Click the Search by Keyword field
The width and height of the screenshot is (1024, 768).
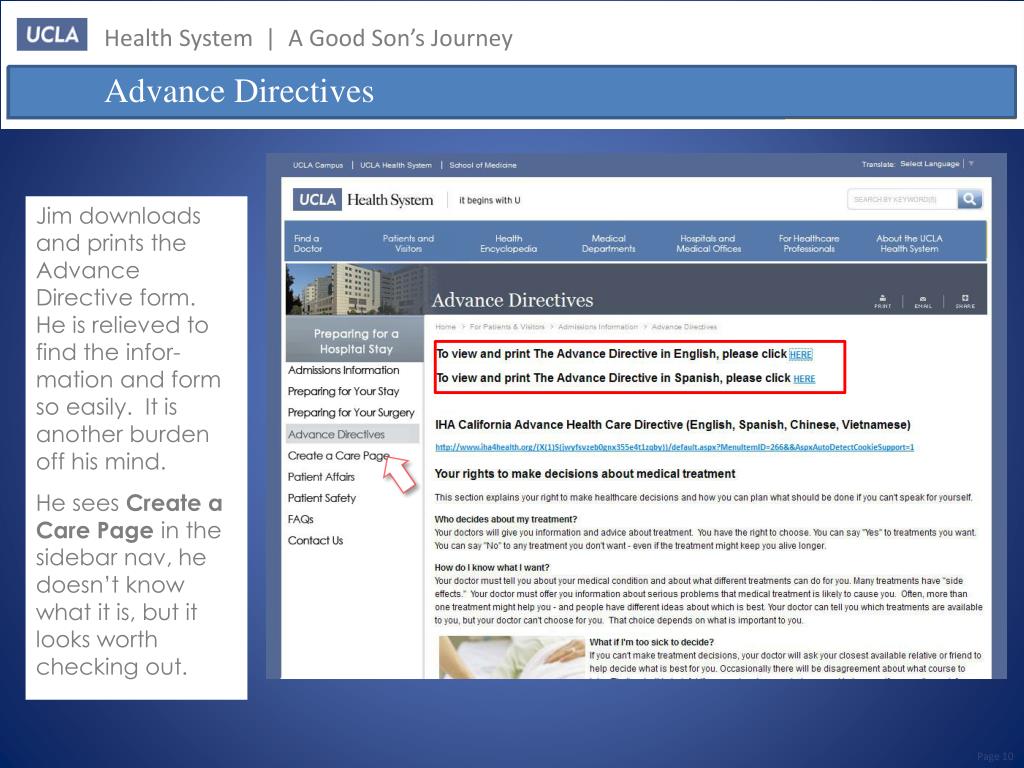[902, 199]
